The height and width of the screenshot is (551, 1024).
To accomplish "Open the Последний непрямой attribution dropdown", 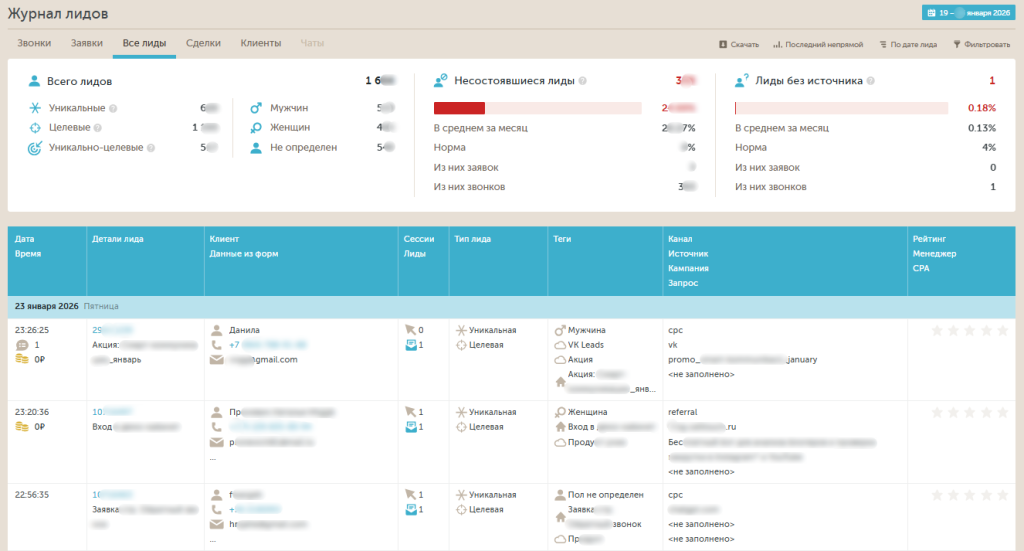I will pos(817,45).
